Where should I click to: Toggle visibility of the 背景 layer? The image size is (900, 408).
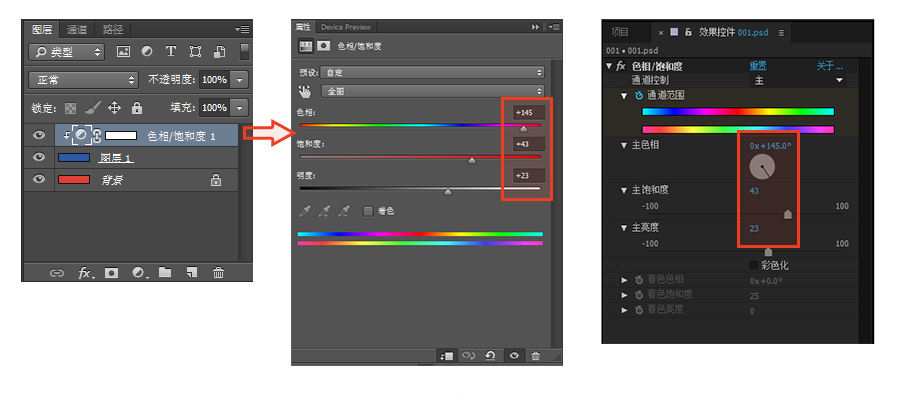click(x=39, y=180)
